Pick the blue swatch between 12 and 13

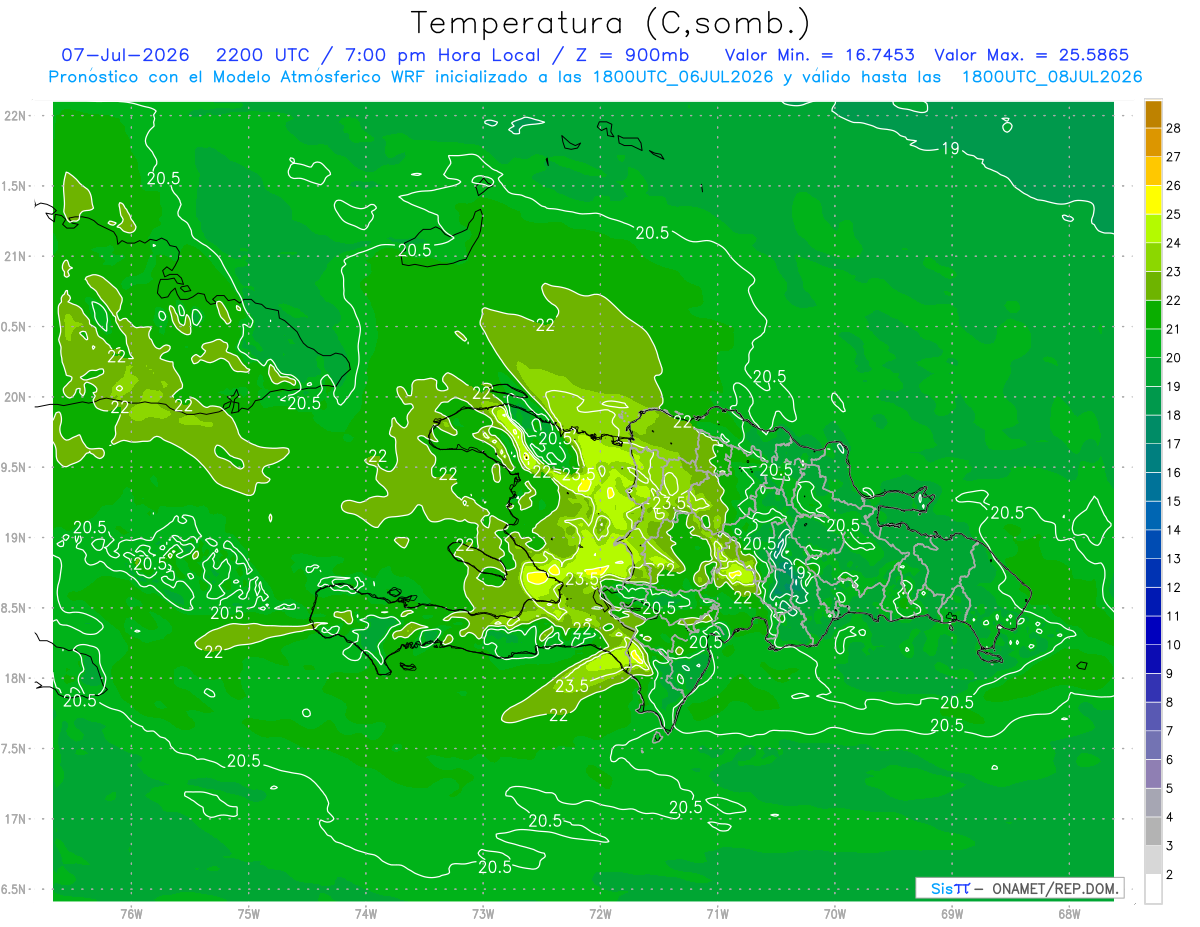1153,573
